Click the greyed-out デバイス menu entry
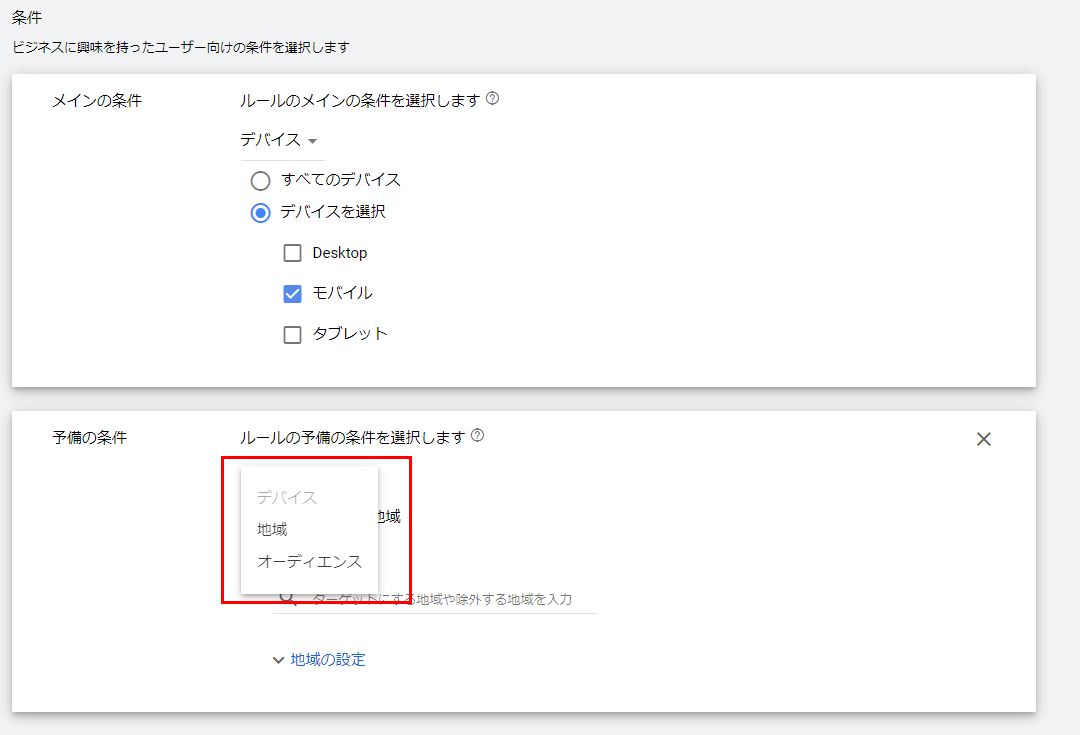 [x=286, y=498]
